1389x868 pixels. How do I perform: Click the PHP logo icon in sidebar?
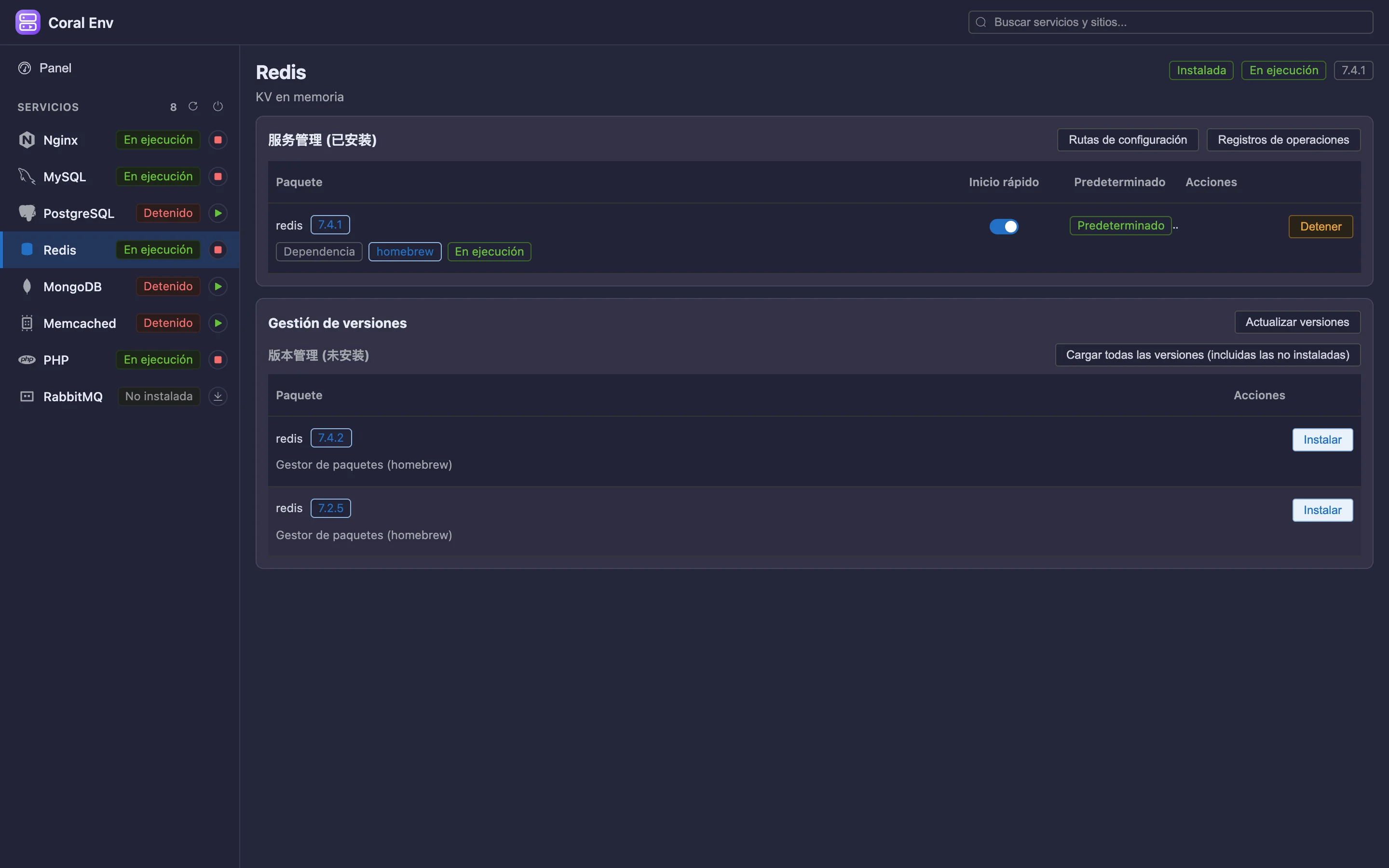(x=27, y=360)
